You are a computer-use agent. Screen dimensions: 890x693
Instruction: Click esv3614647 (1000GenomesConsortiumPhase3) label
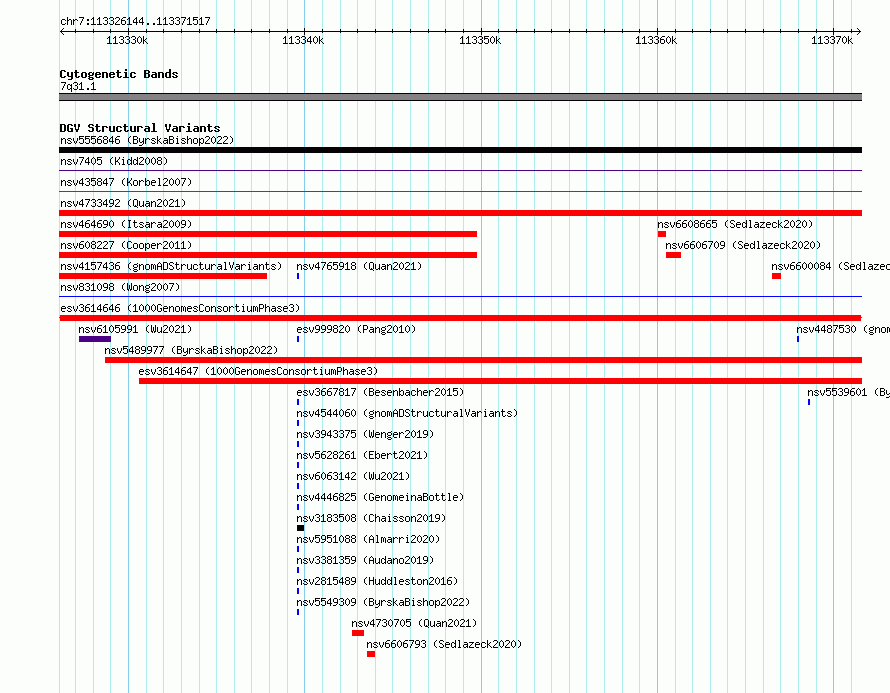tap(258, 371)
